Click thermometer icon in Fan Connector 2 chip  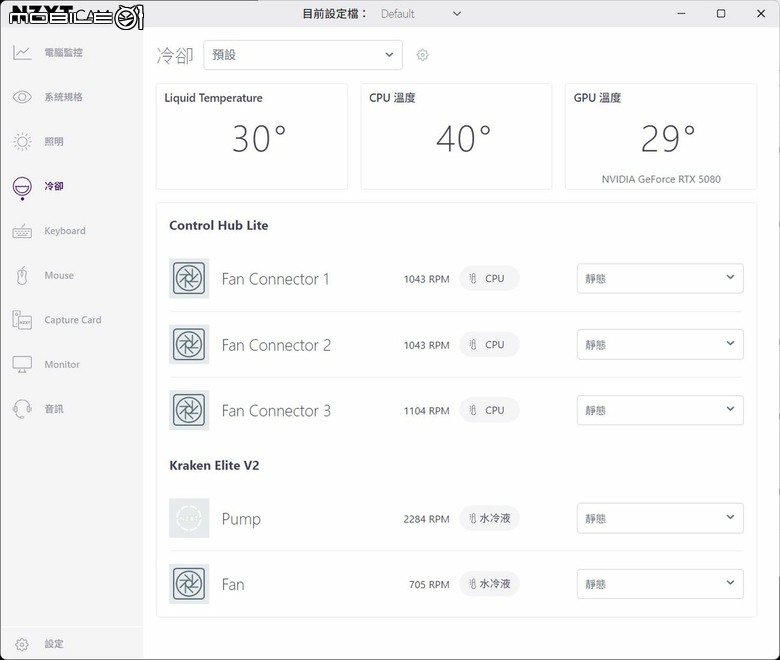pos(473,344)
